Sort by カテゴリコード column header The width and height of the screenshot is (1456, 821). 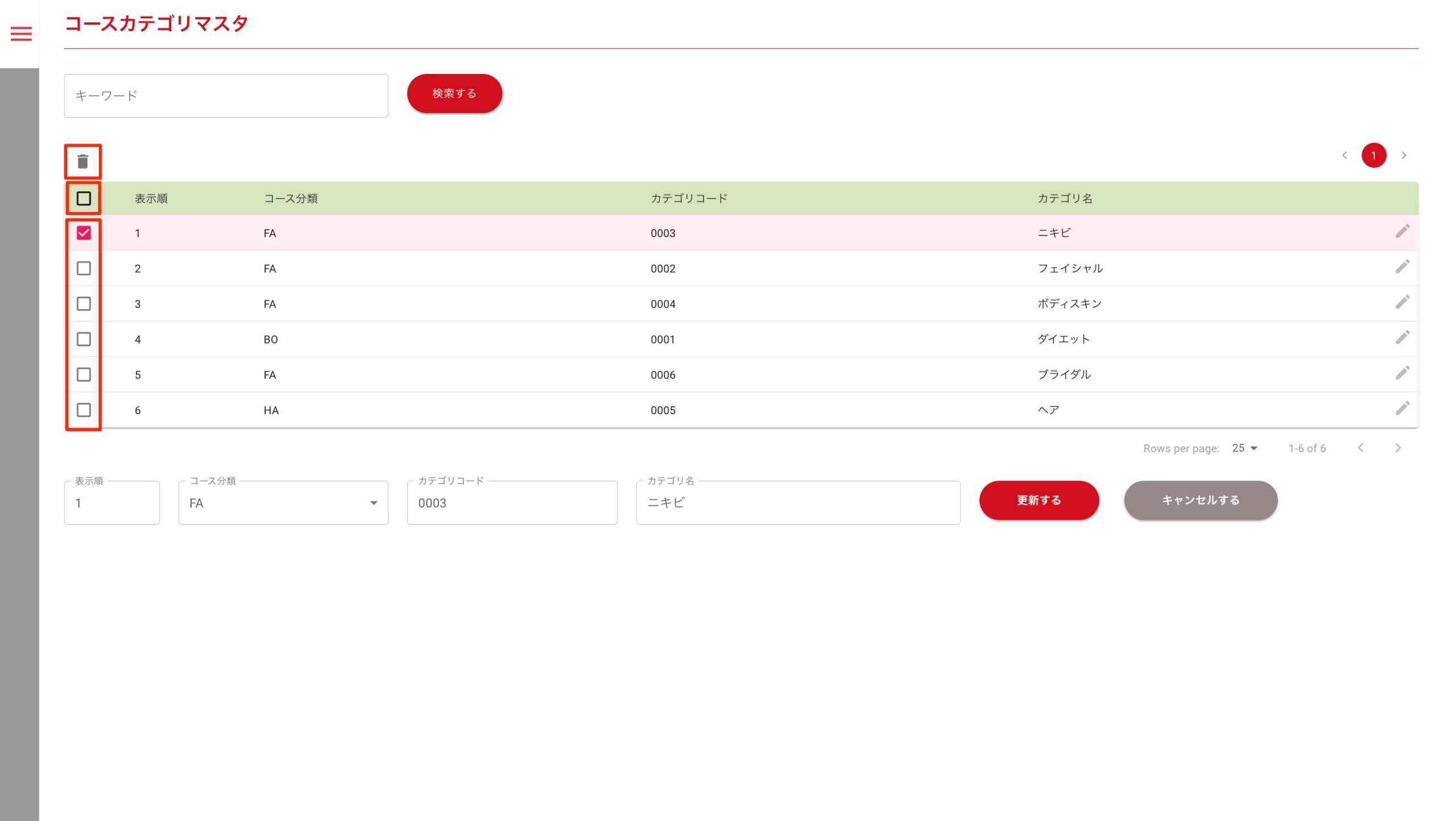point(689,199)
